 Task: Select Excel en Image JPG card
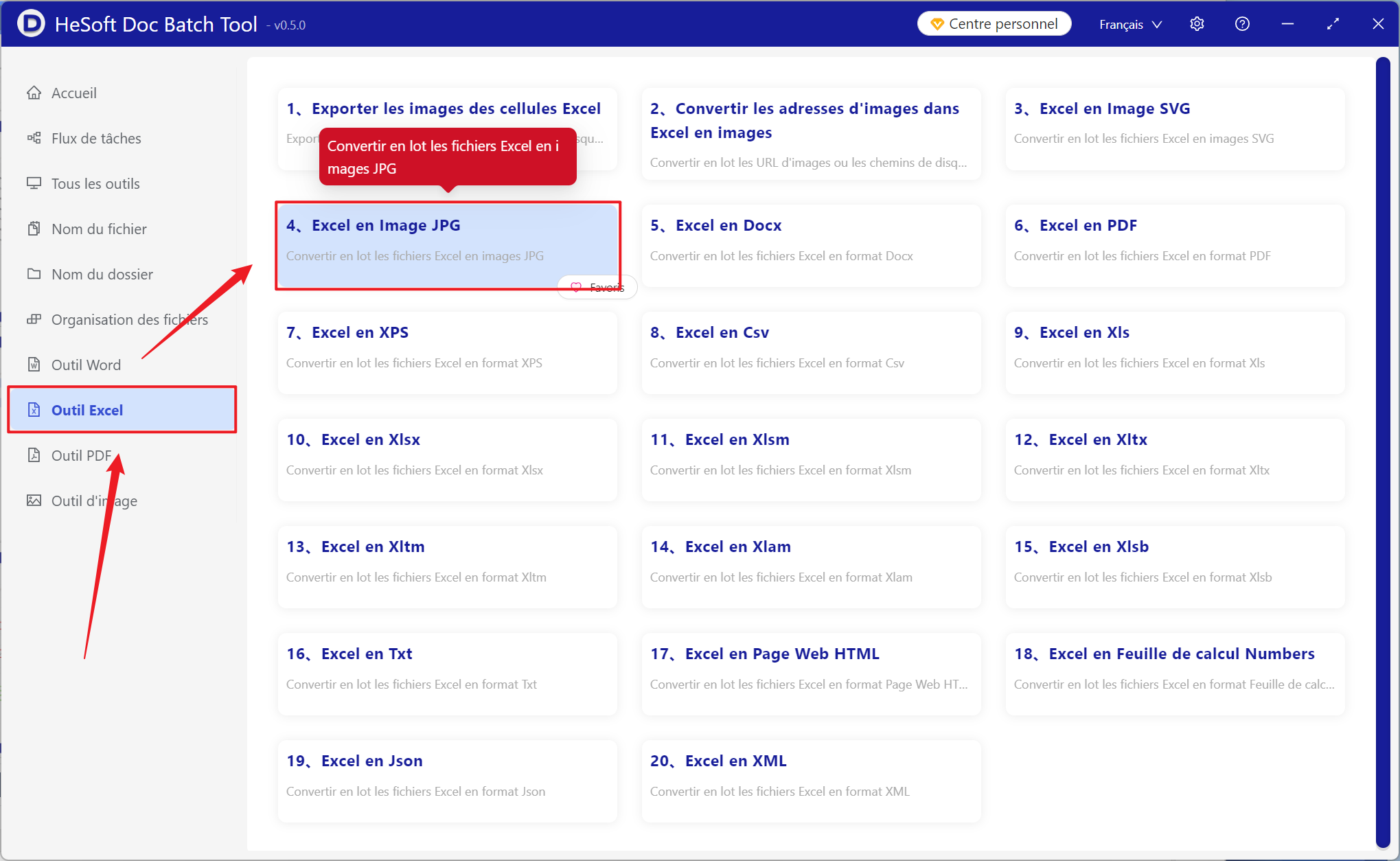[x=447, y=246]
